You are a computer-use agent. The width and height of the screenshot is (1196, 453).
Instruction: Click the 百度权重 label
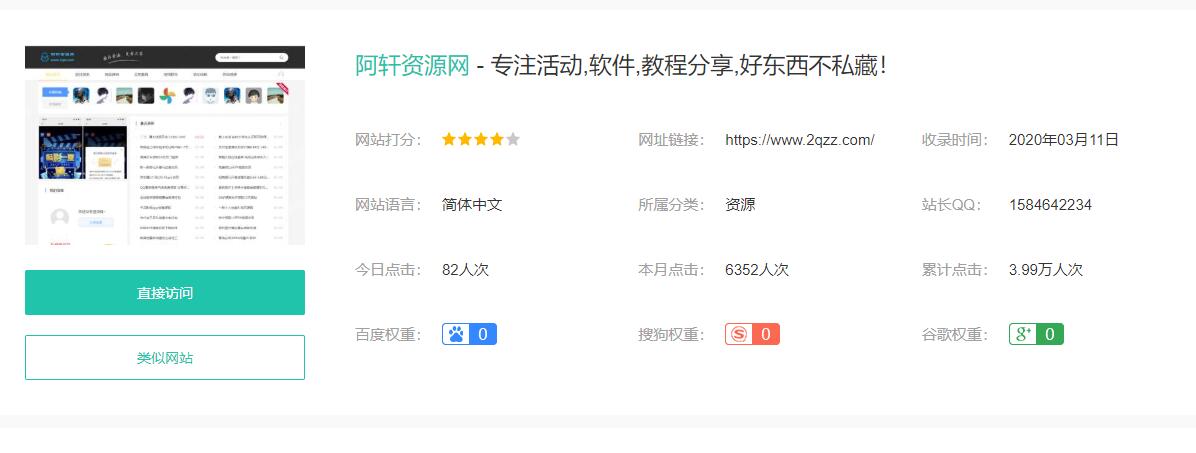(x=388, y=335)
